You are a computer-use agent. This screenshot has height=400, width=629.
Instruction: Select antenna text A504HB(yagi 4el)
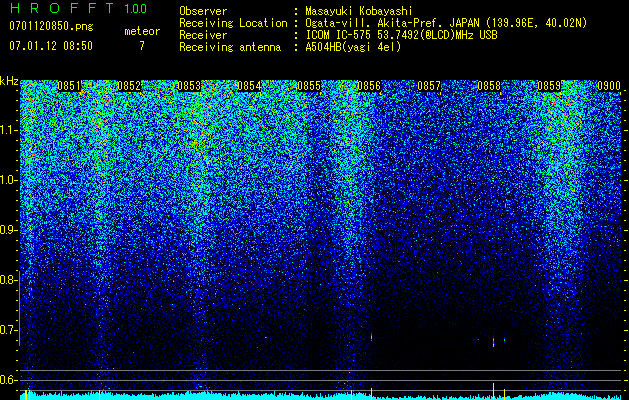coord(353,47)
